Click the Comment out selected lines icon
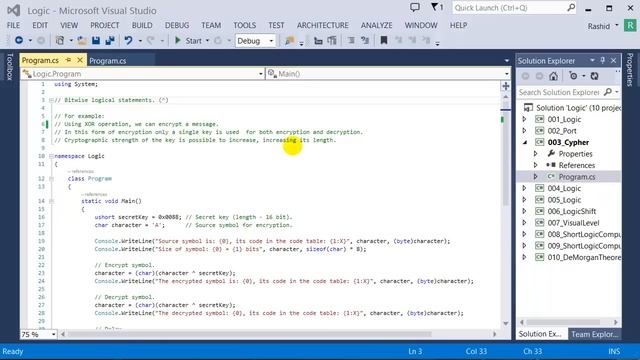Screen dimensions: 640x360 click(351, 40)
